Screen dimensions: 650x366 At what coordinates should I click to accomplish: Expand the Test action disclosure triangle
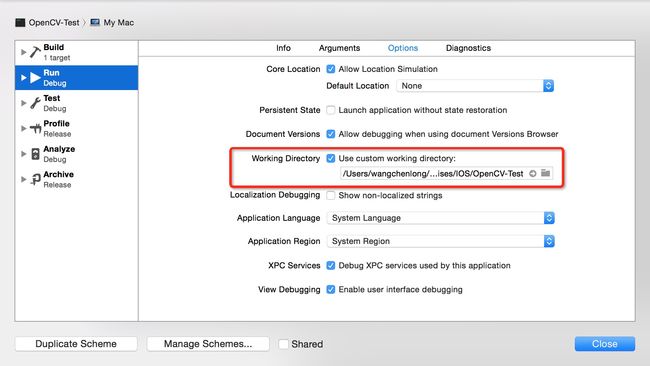24,103
